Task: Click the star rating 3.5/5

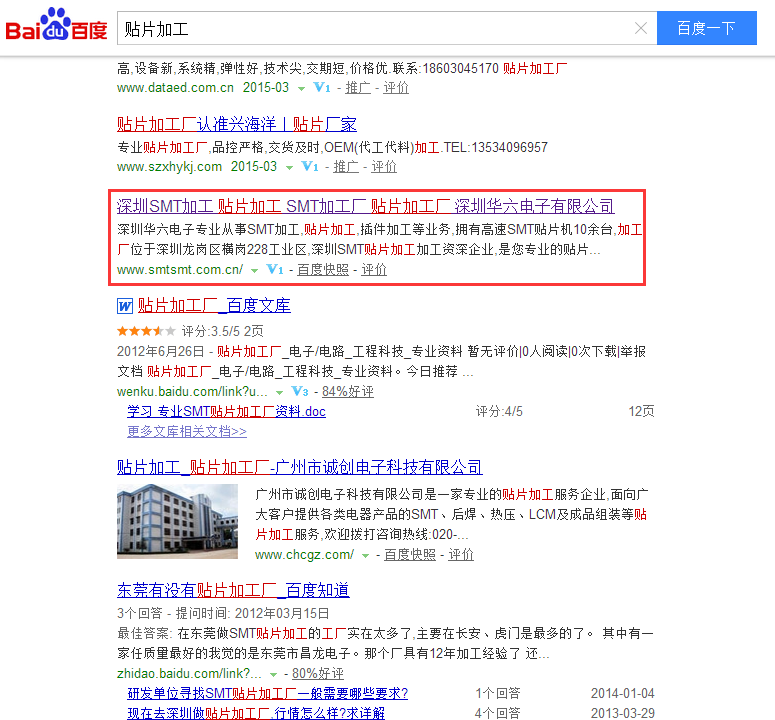Action: point(146,331)
